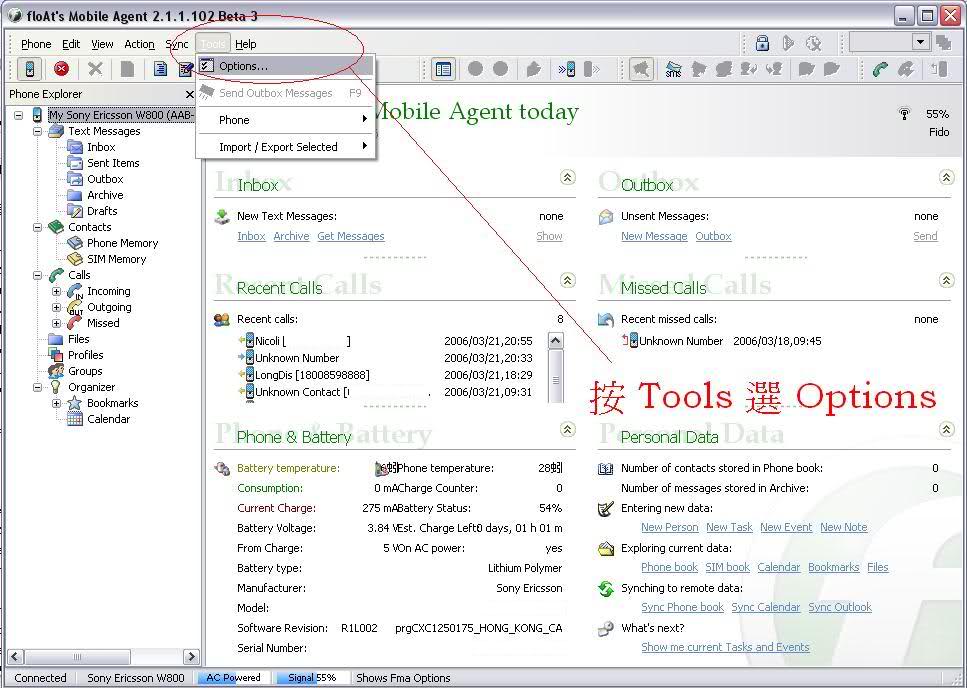Choose Options... from the Tools menu
This screenshot has width=967, height=688.
tap(286, 66)
